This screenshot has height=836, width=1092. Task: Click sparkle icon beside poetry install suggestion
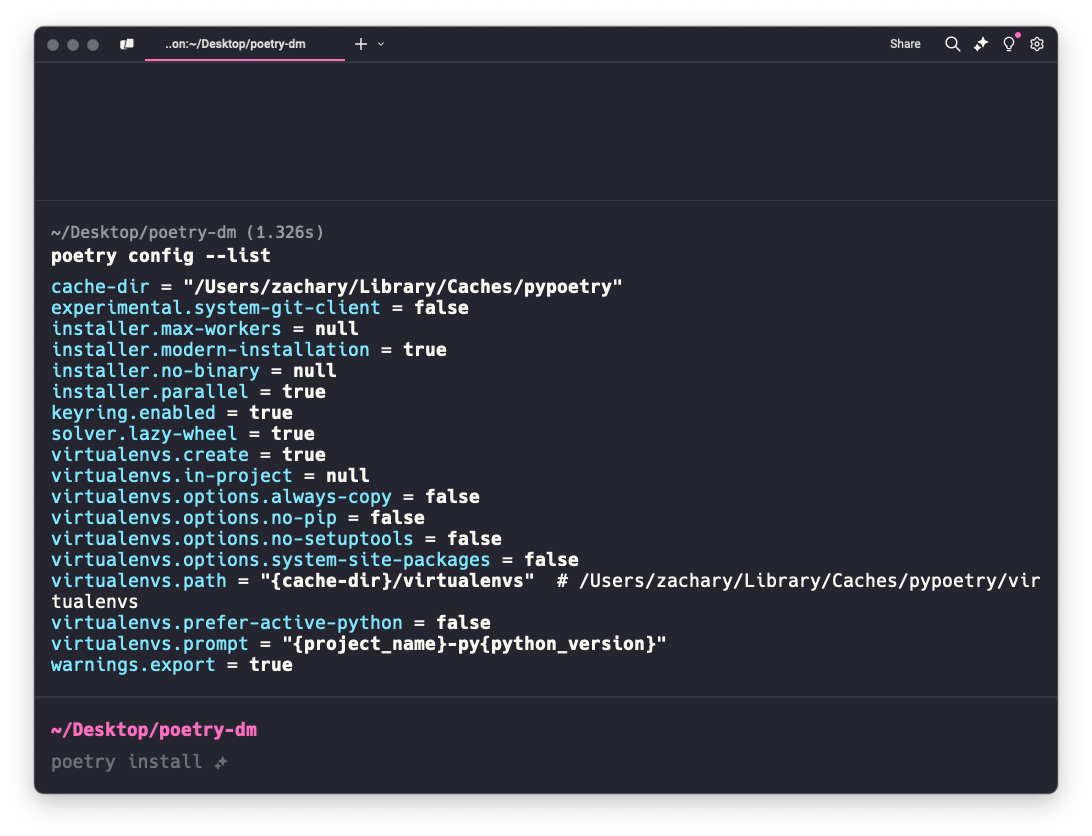coord(221,762)
